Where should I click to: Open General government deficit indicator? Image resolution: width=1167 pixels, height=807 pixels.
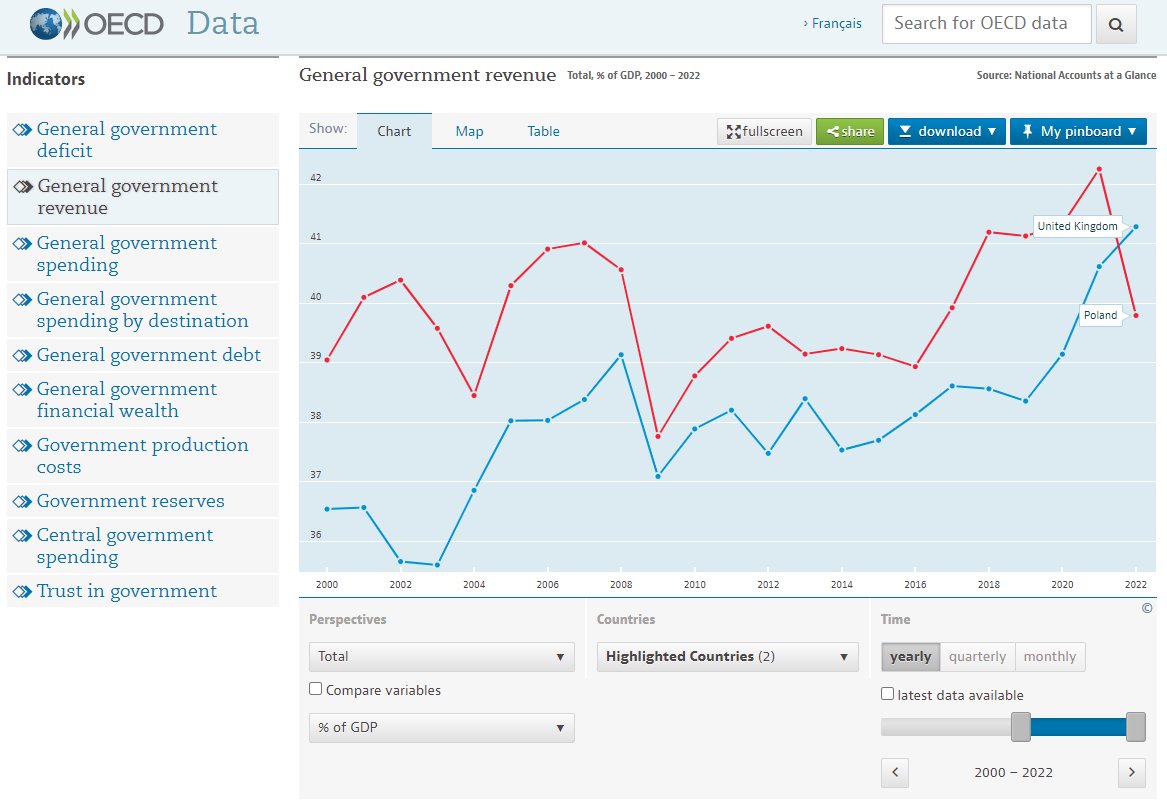127,140
